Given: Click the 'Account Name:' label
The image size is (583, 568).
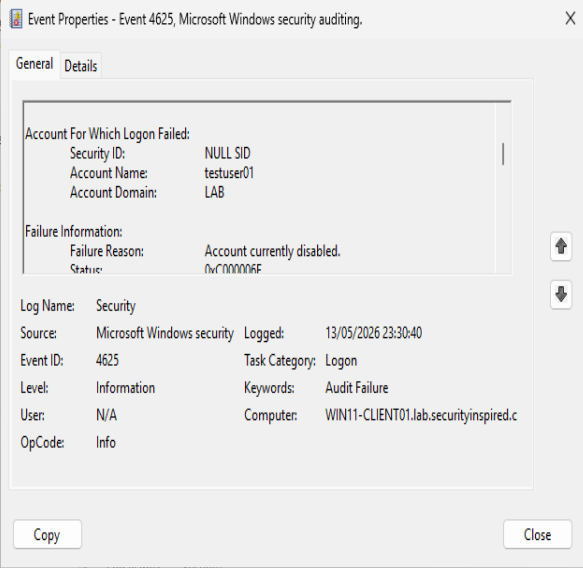Looking at the screenshot, I should pos(109,173).
